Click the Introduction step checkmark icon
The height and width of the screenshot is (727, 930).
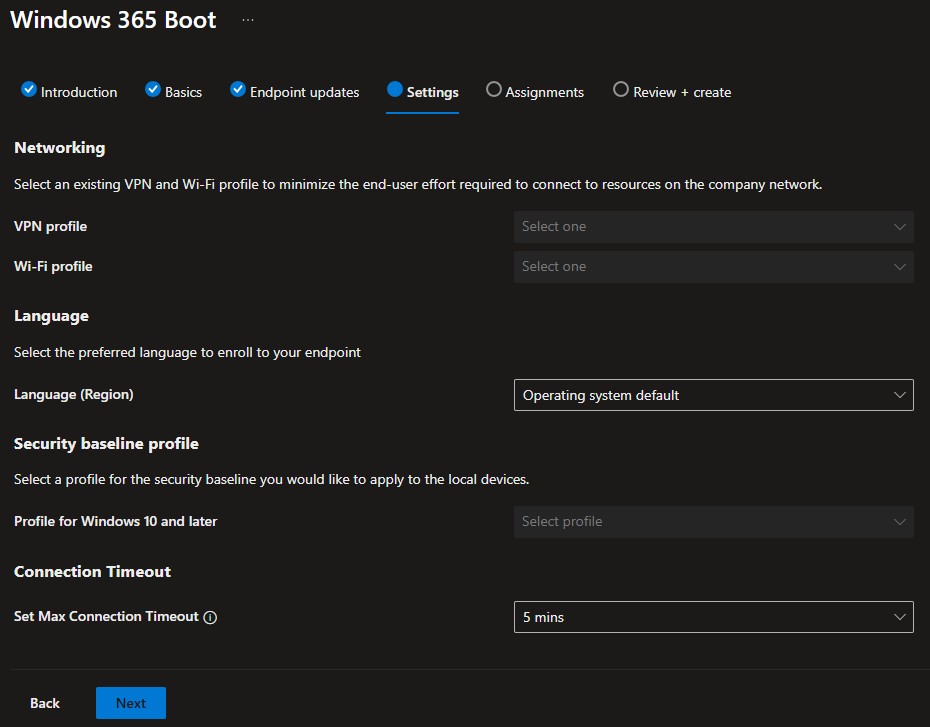[x=29, y=89]
